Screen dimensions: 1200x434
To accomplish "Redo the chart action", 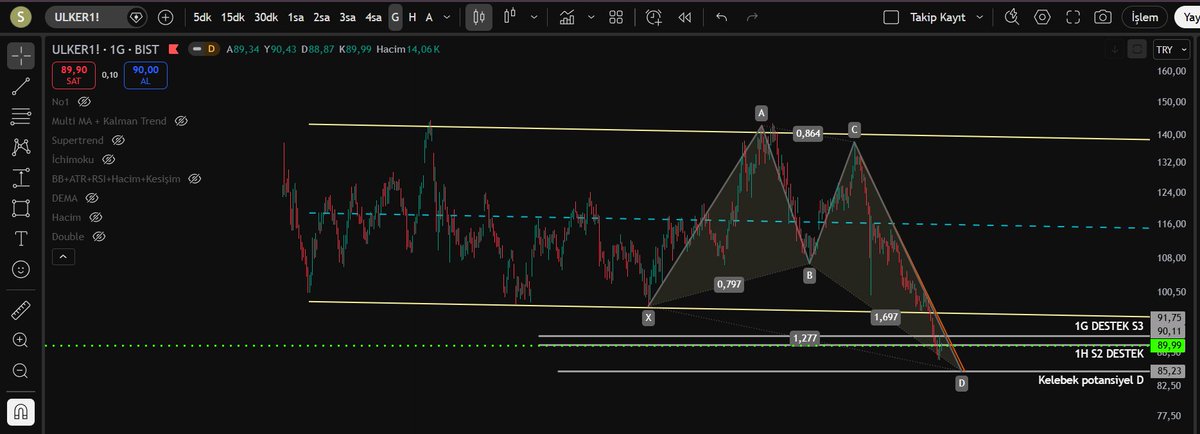I will (752, 17).
